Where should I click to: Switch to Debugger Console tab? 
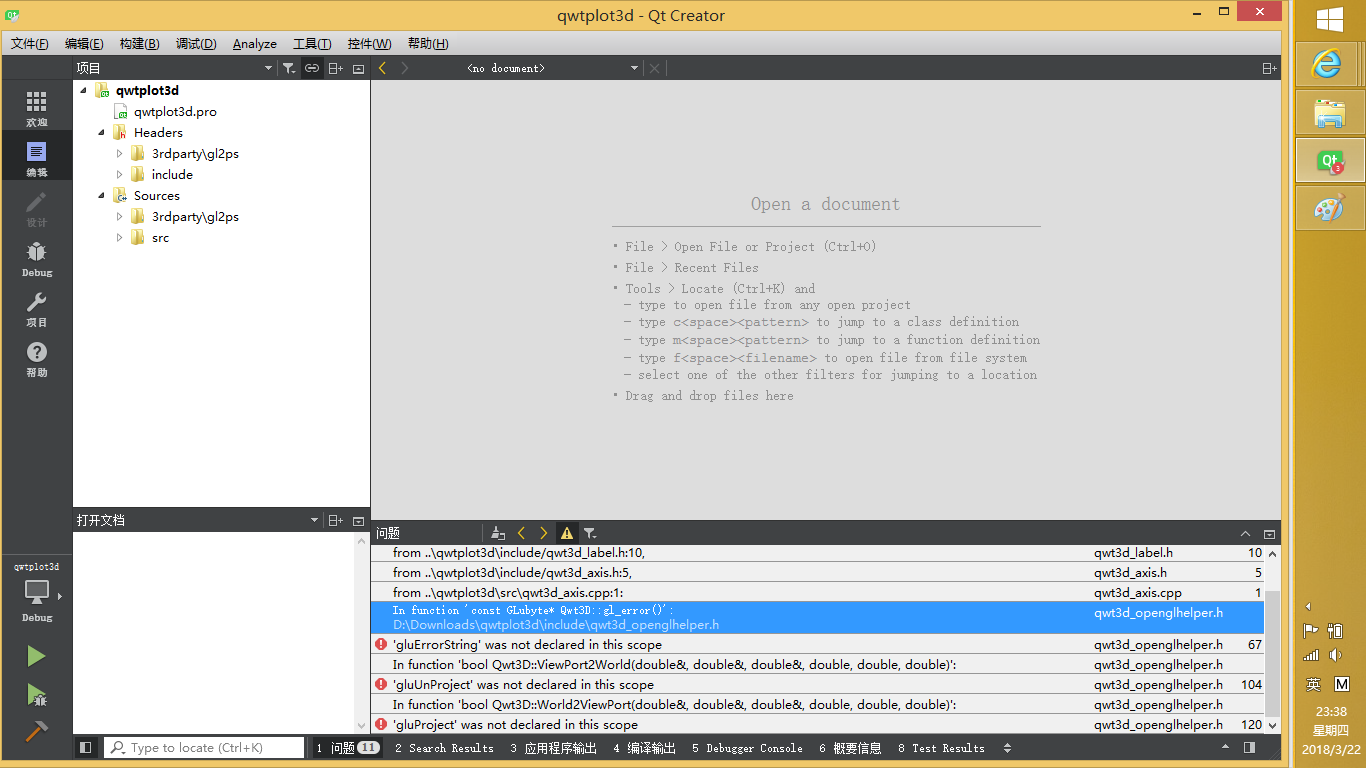pos(747,748)
